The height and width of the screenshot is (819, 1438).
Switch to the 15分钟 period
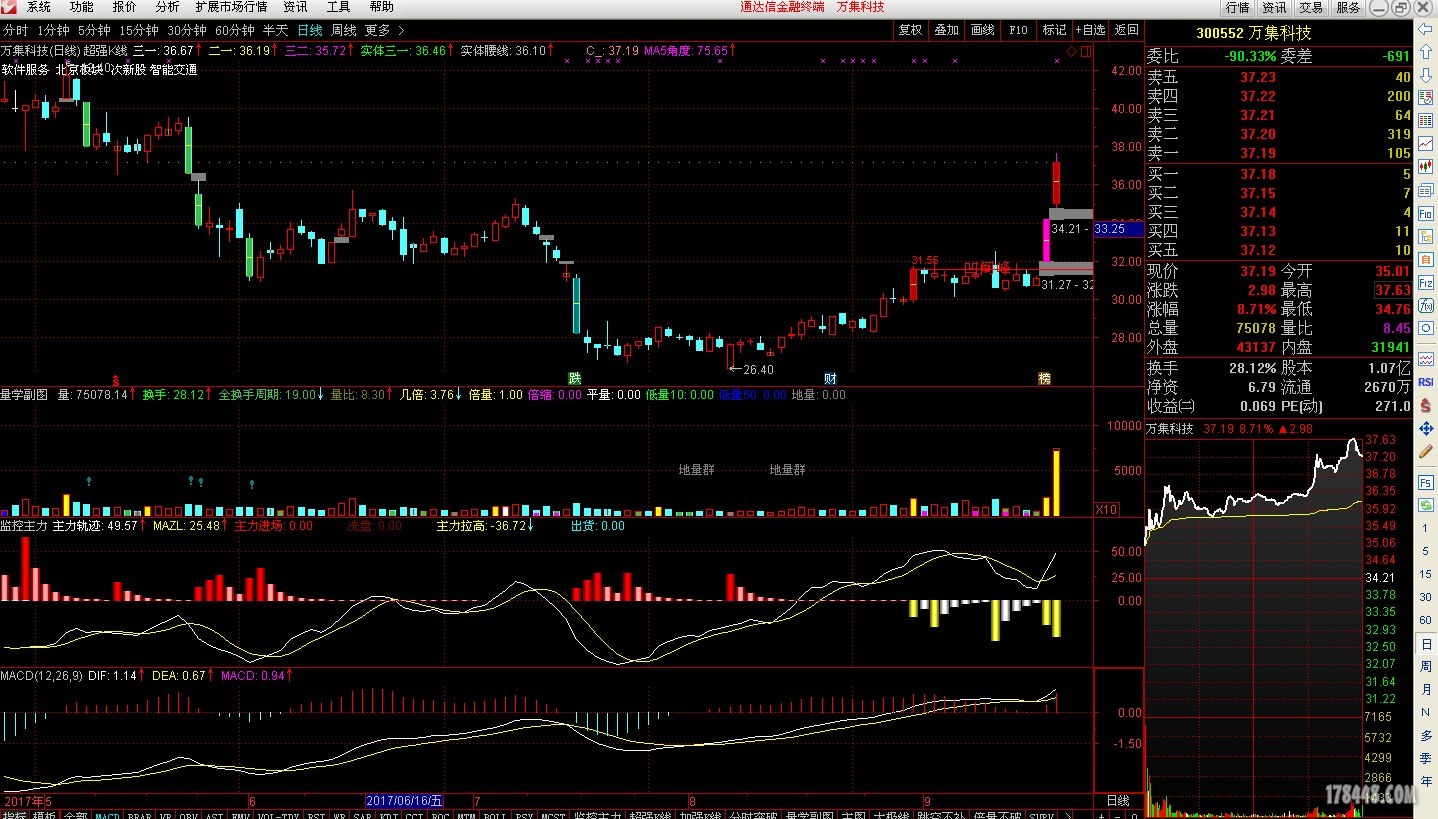pyautogui.click(x=138, y=30)
